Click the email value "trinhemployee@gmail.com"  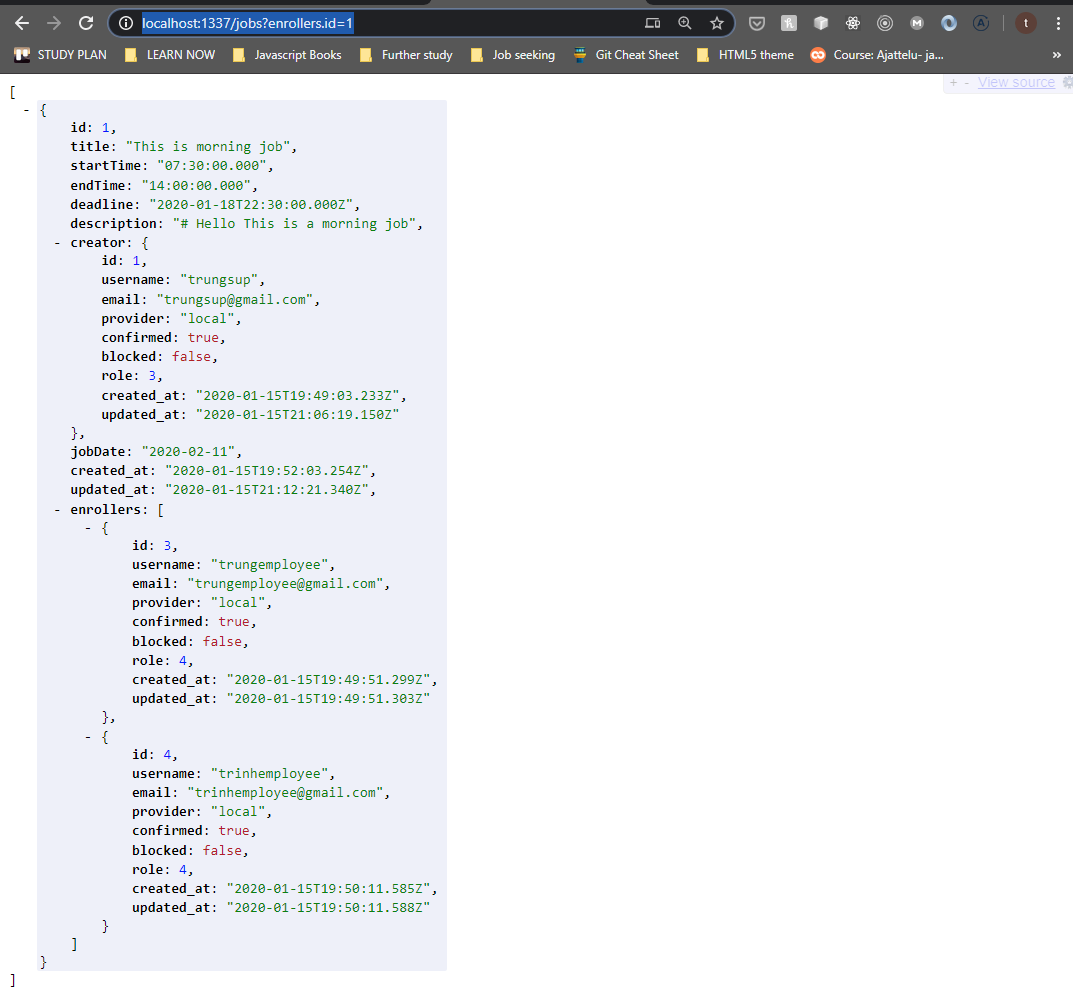click(x=285, y=792)
